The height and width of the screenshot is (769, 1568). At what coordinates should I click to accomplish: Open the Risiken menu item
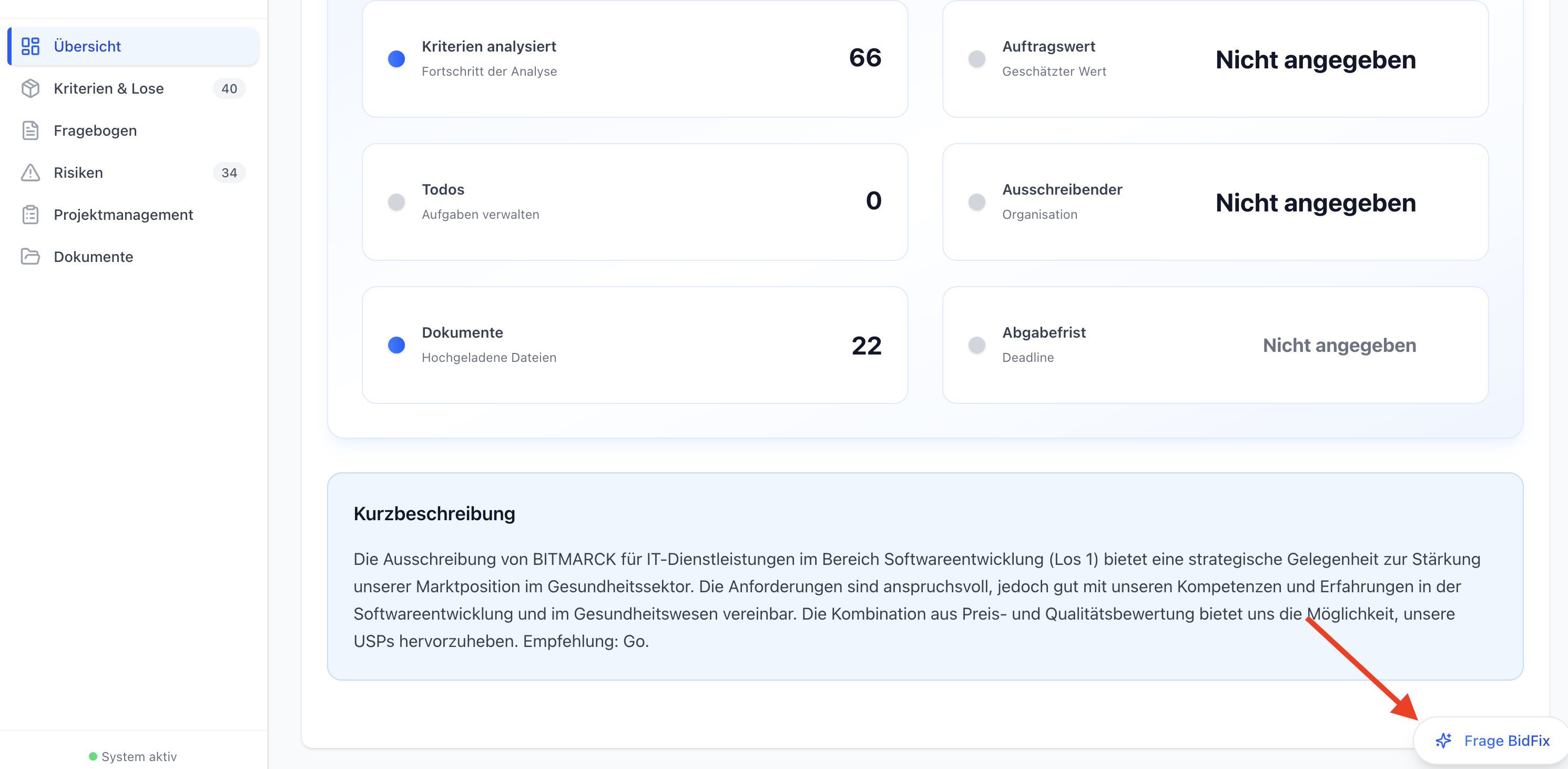point(78,173)
